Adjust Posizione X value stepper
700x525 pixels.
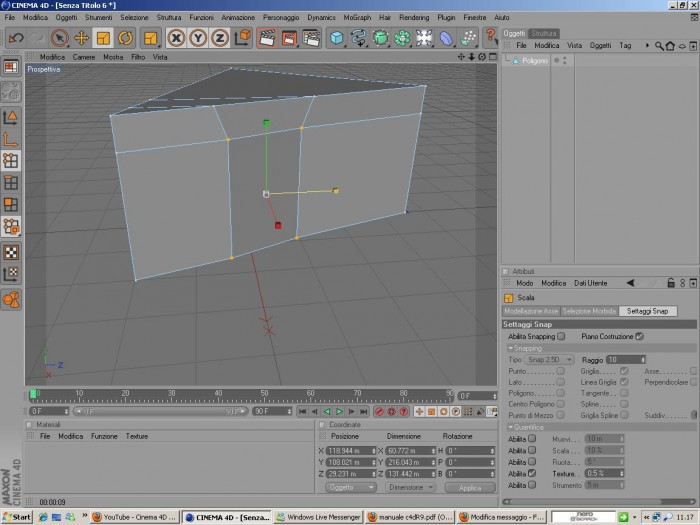(374, 451)
